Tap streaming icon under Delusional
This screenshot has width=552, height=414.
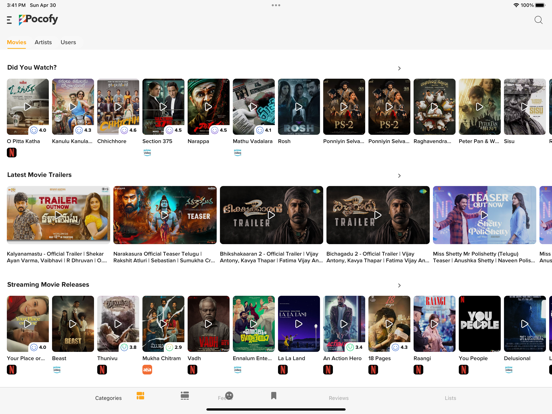tap(509, 370)
